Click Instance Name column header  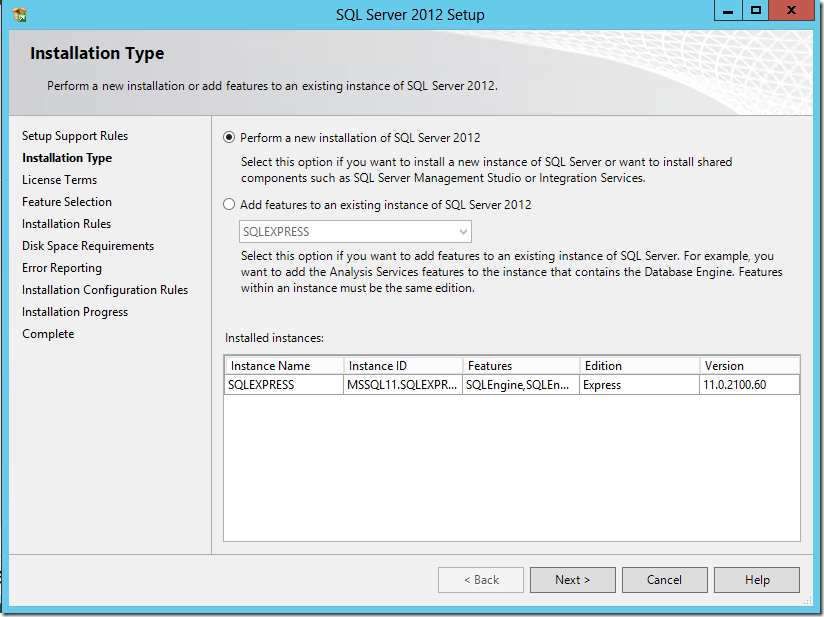(x=284, y=366)
